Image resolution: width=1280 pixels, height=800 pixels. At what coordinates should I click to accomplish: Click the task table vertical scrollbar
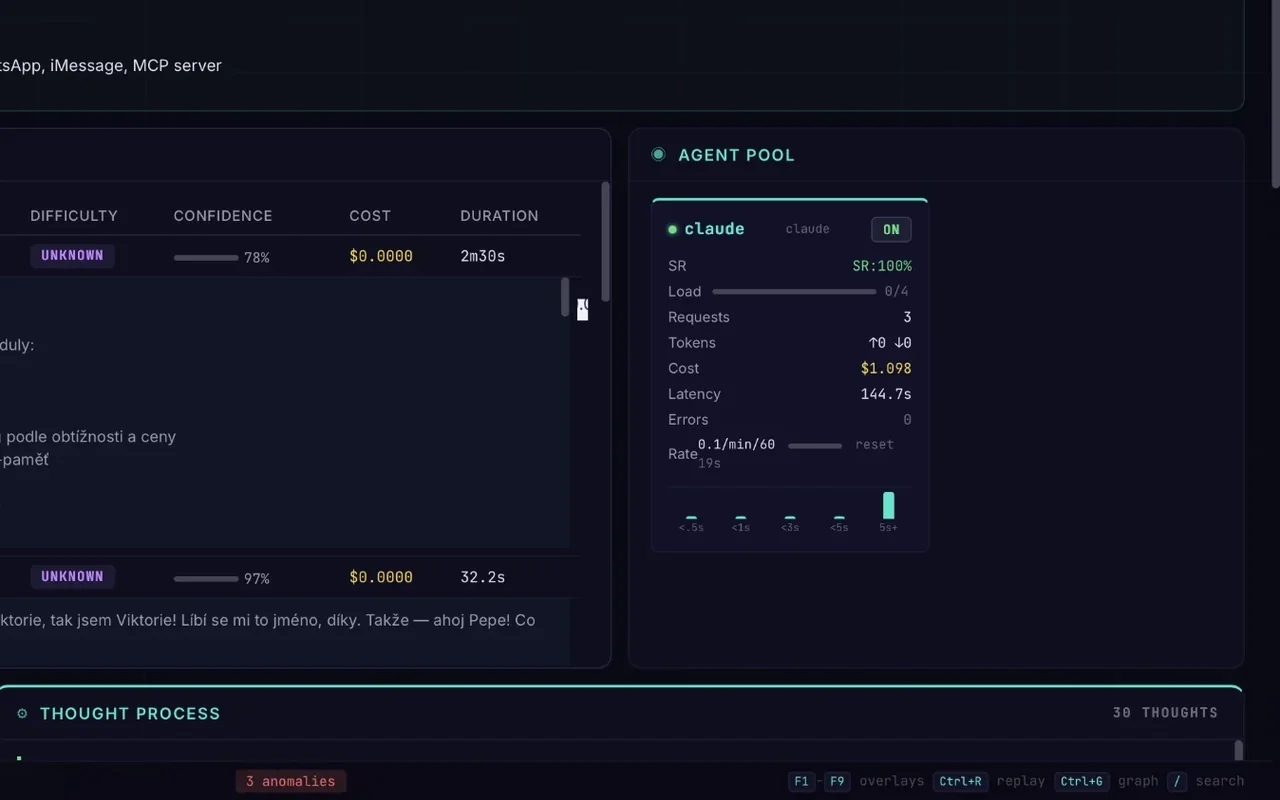(x=605, y=241)
